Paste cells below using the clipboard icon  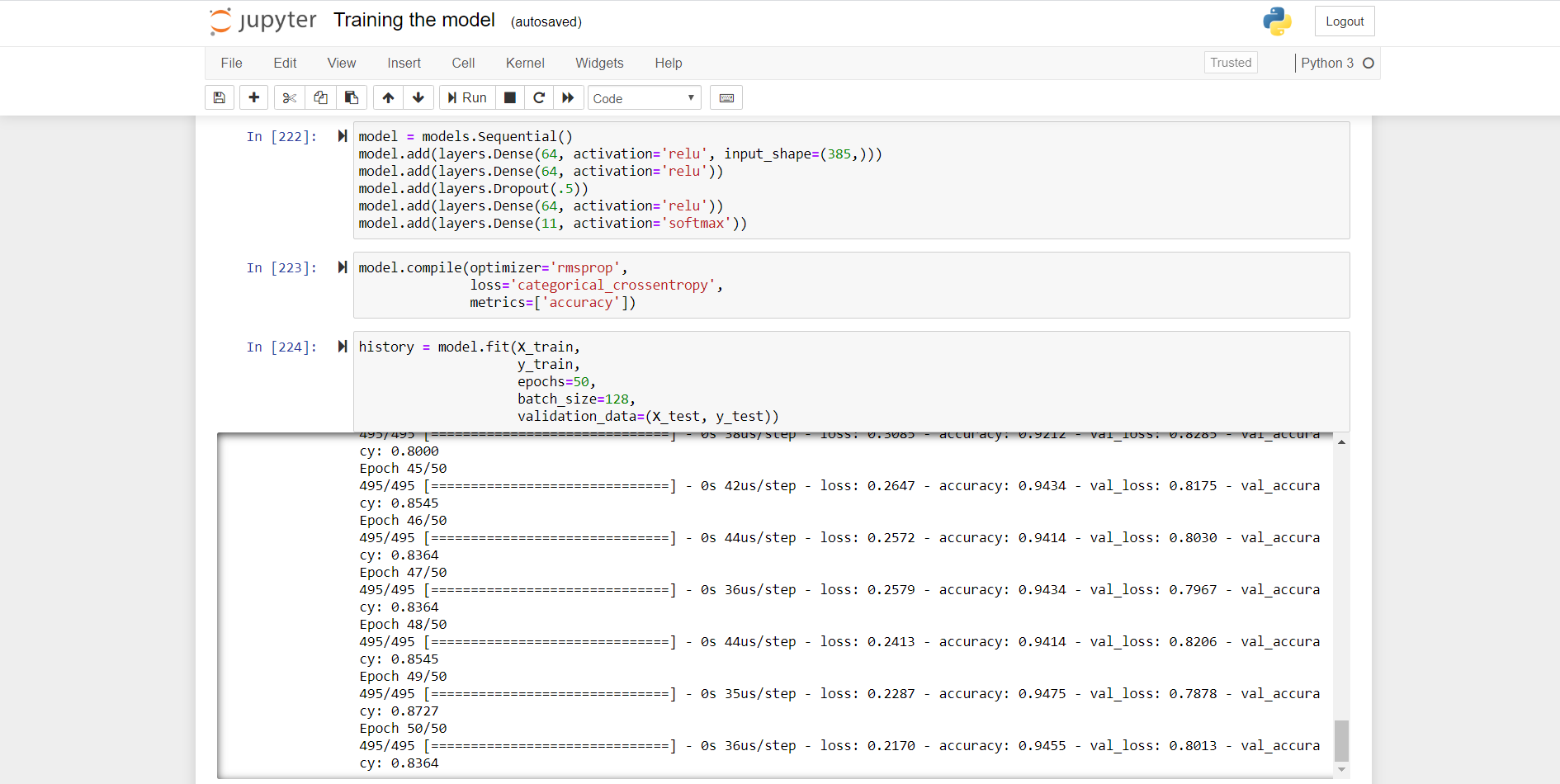pos(352,98)
